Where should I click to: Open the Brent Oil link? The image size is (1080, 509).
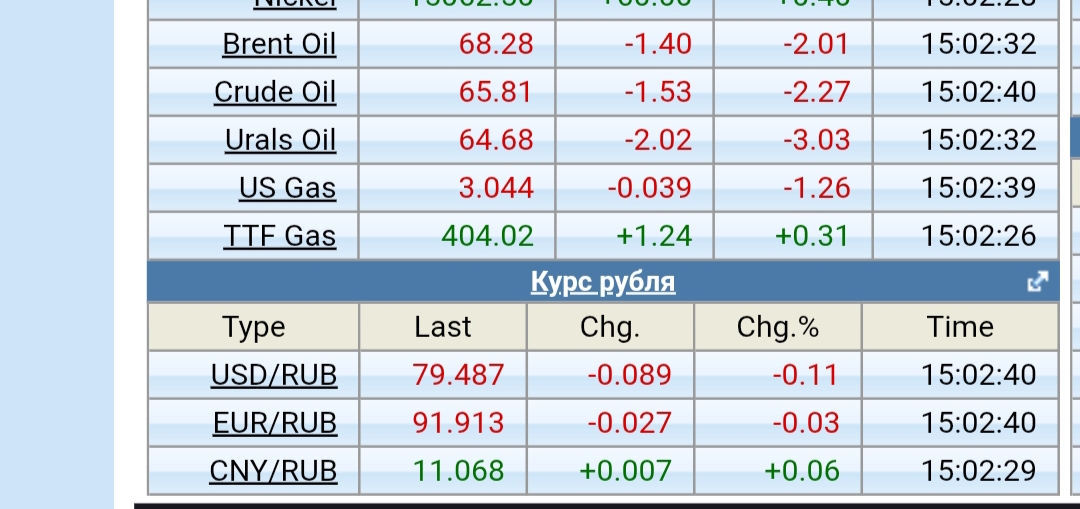(279, 44)
